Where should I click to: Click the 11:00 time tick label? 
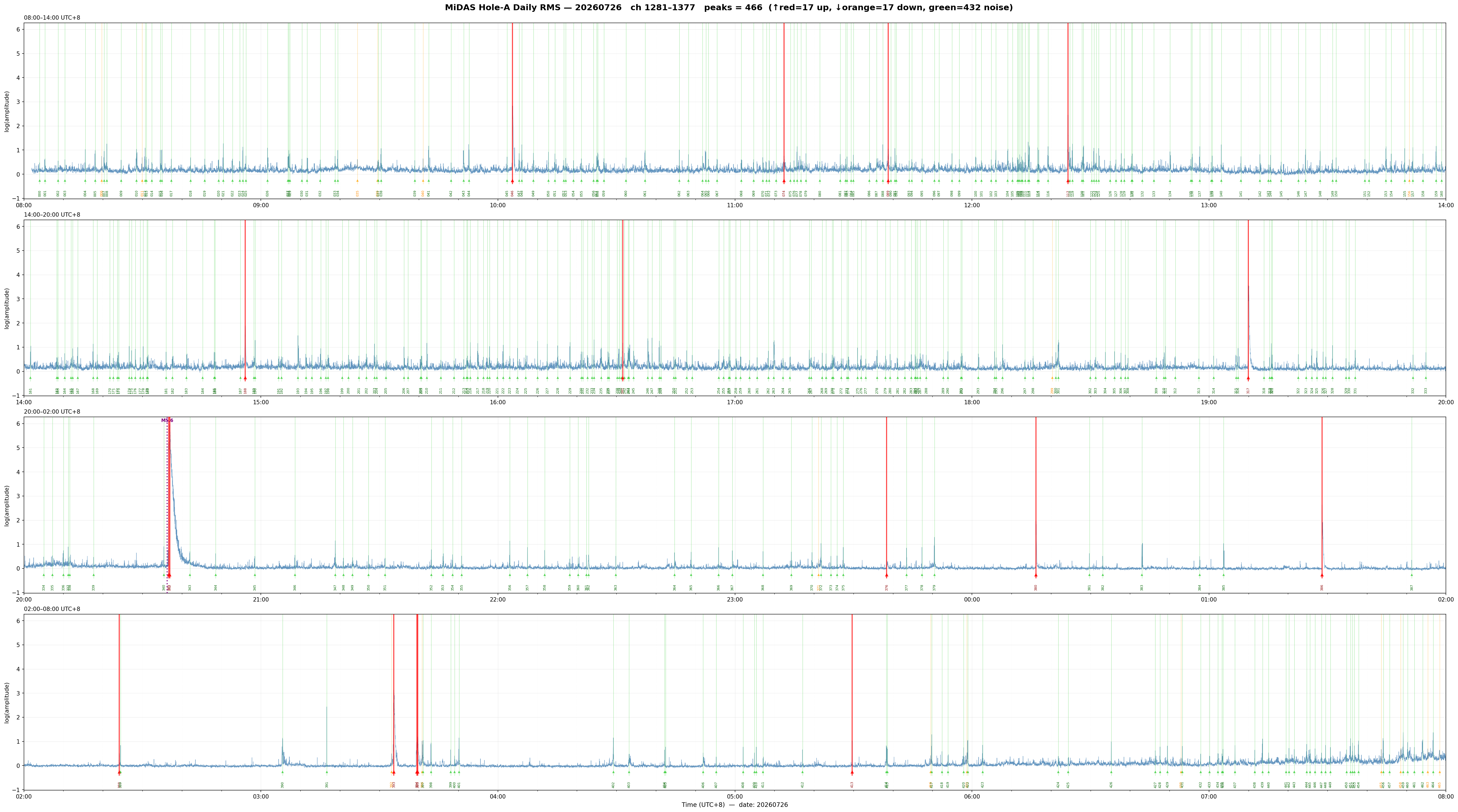tap(735, 205)
